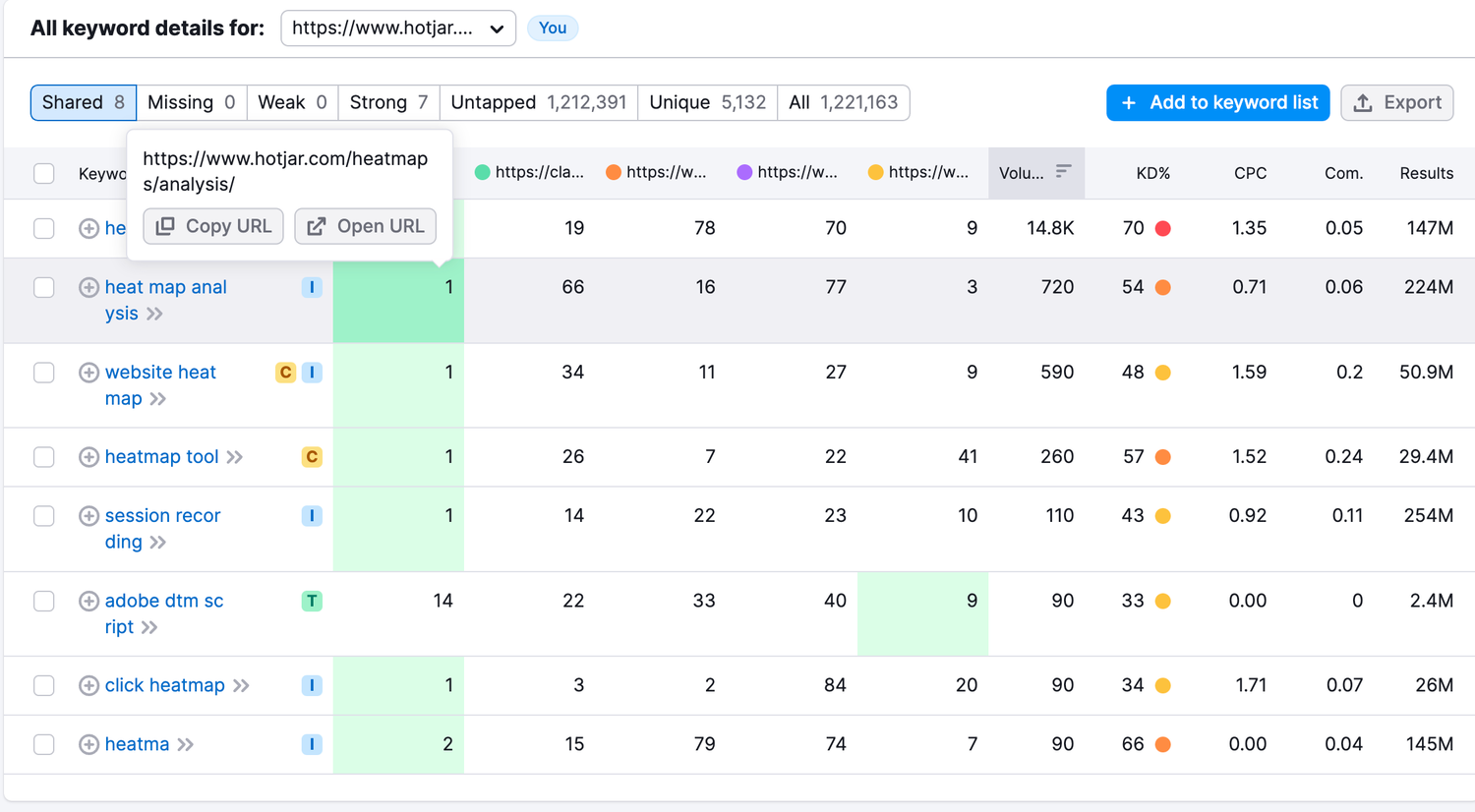
Task: Click double-arrow icon after click heatmap
Action: click(241, 685)
